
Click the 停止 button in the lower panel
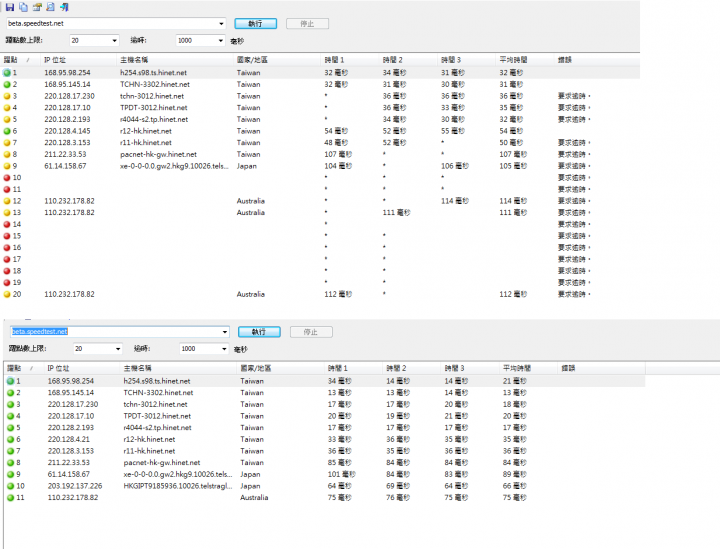pyautogui.click(x=311, y=332)
